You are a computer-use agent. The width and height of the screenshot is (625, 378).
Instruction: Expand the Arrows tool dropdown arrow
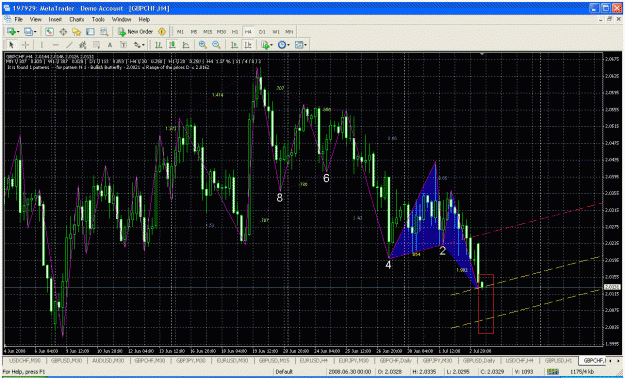click(143, 45)
